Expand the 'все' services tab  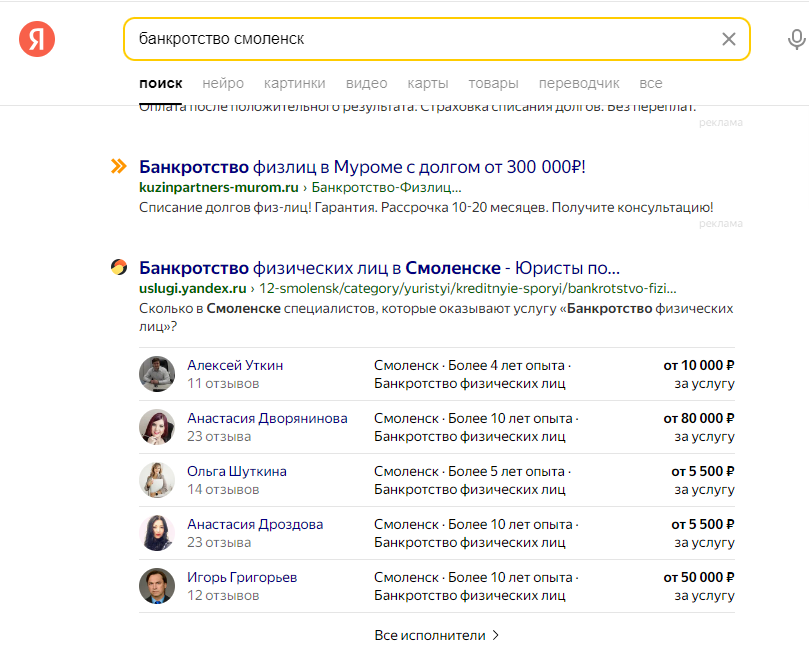651,83
